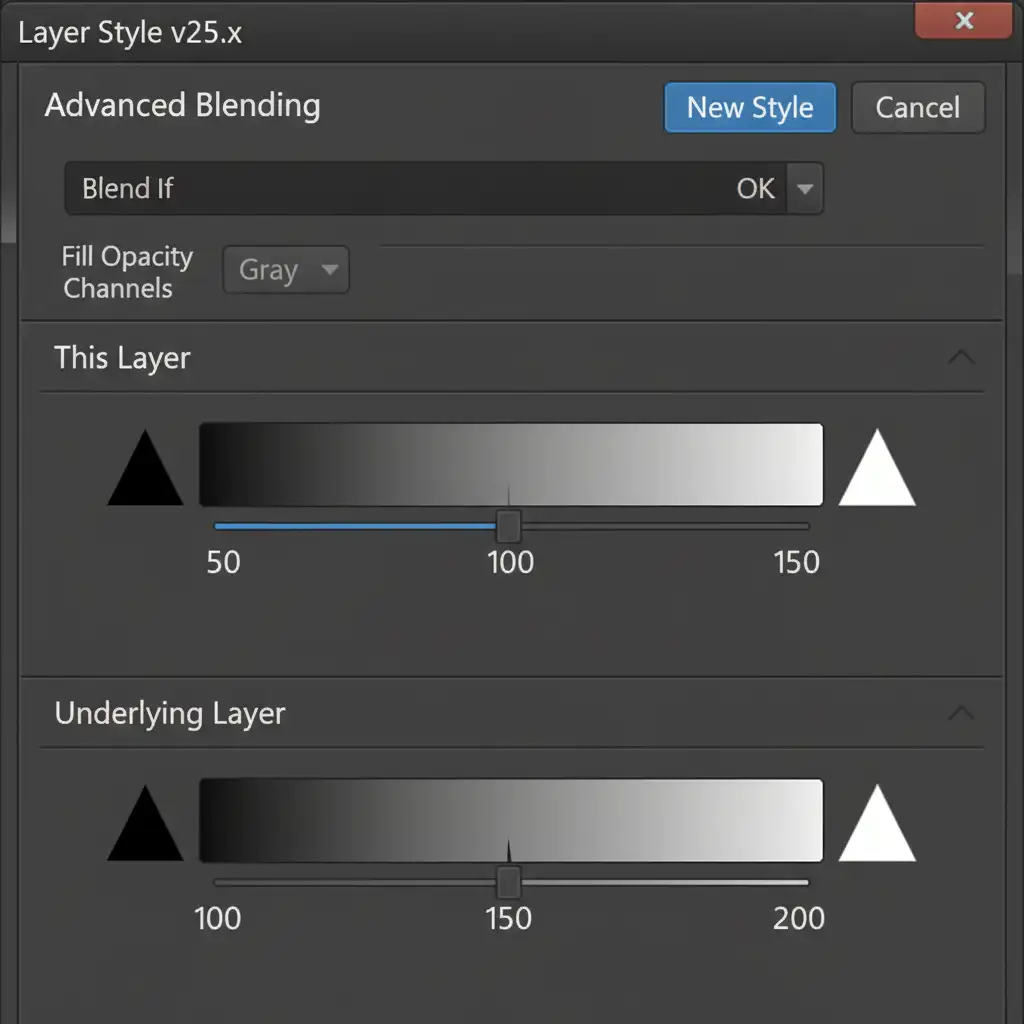Click the 150 value under This Layer

tap(797, 562)
